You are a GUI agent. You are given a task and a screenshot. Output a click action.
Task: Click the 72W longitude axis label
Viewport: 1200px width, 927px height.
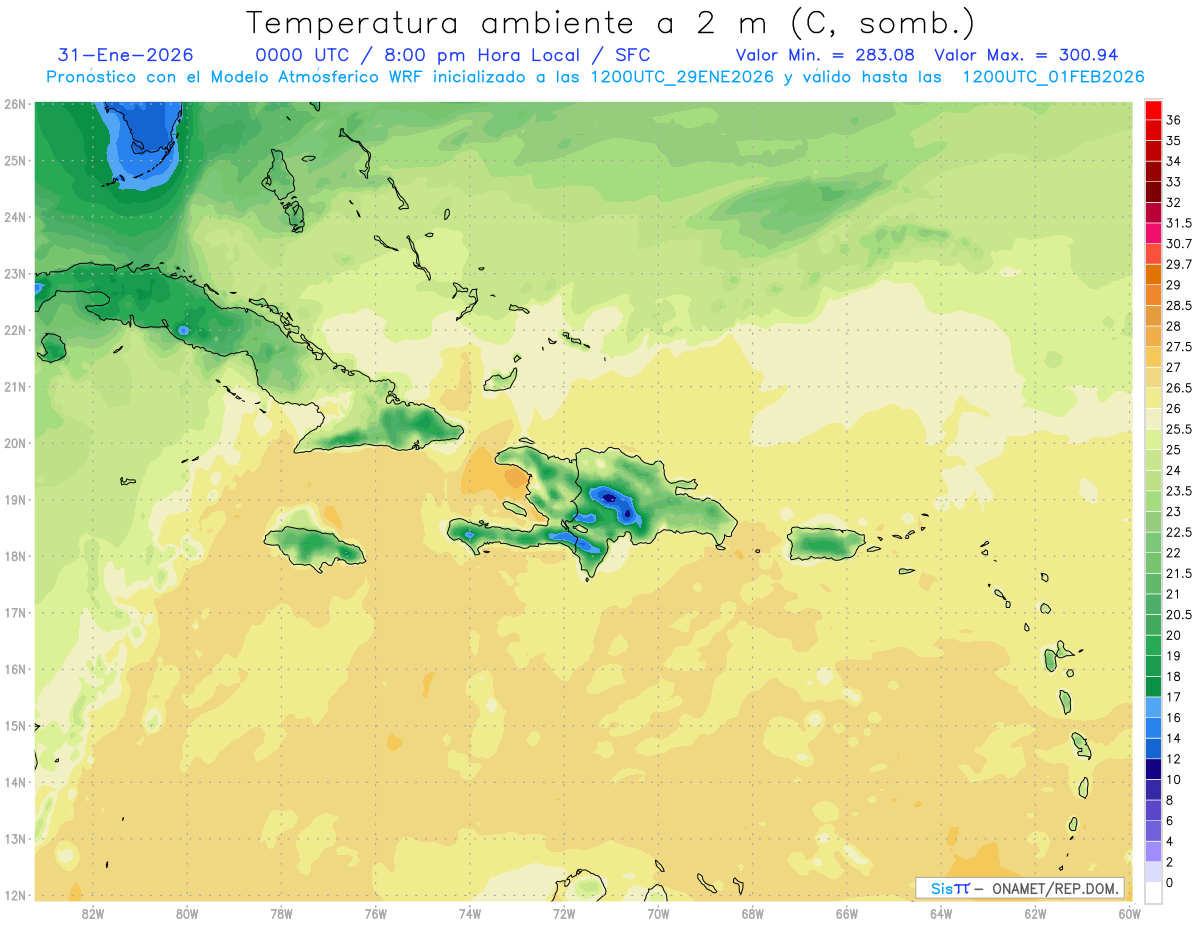564,914
